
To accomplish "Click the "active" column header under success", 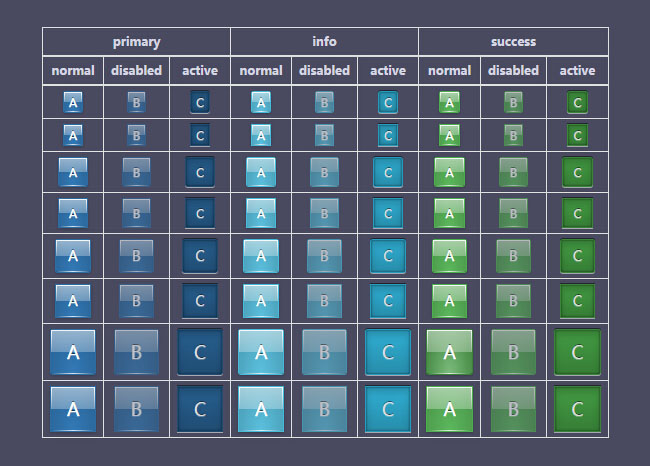I will click(x=577, y=71).
